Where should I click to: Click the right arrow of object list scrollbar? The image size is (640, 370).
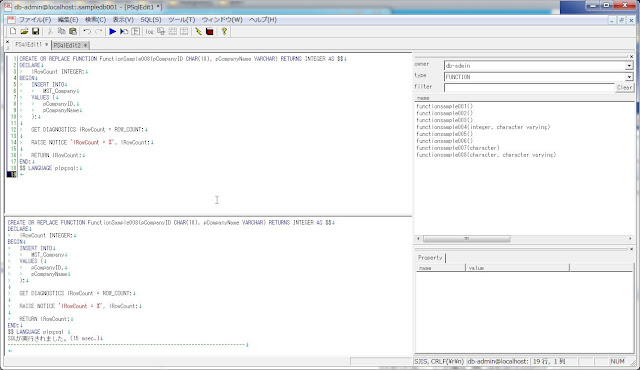pos(630,239)
